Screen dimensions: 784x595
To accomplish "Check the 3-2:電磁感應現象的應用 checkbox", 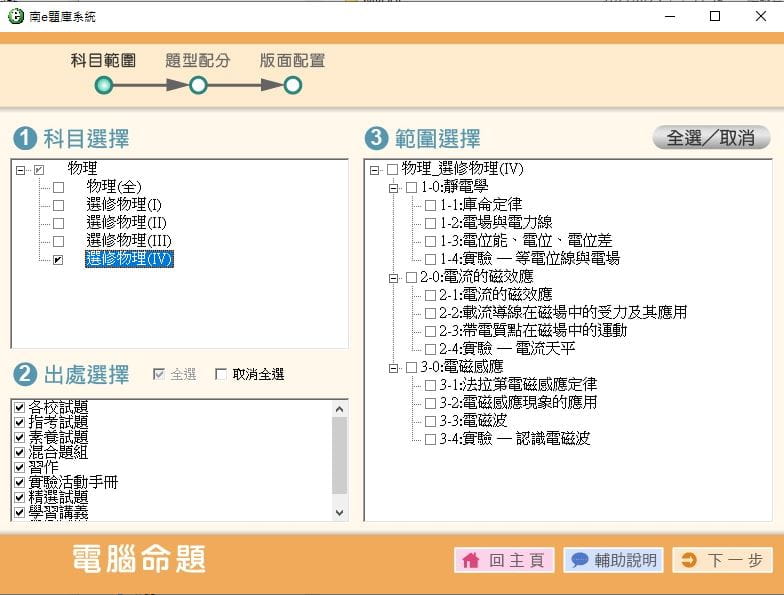I will pyautogui.click(x=430, y=404).
